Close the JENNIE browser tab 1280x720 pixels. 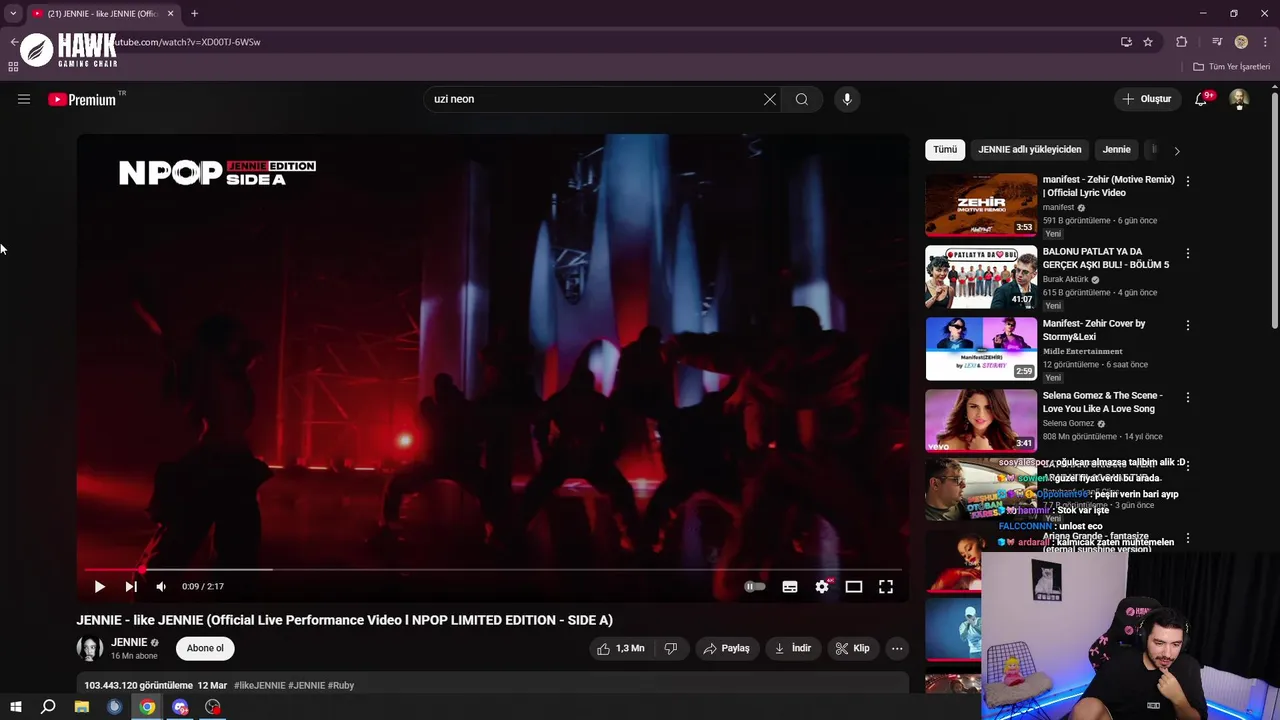tap(170, 14)
